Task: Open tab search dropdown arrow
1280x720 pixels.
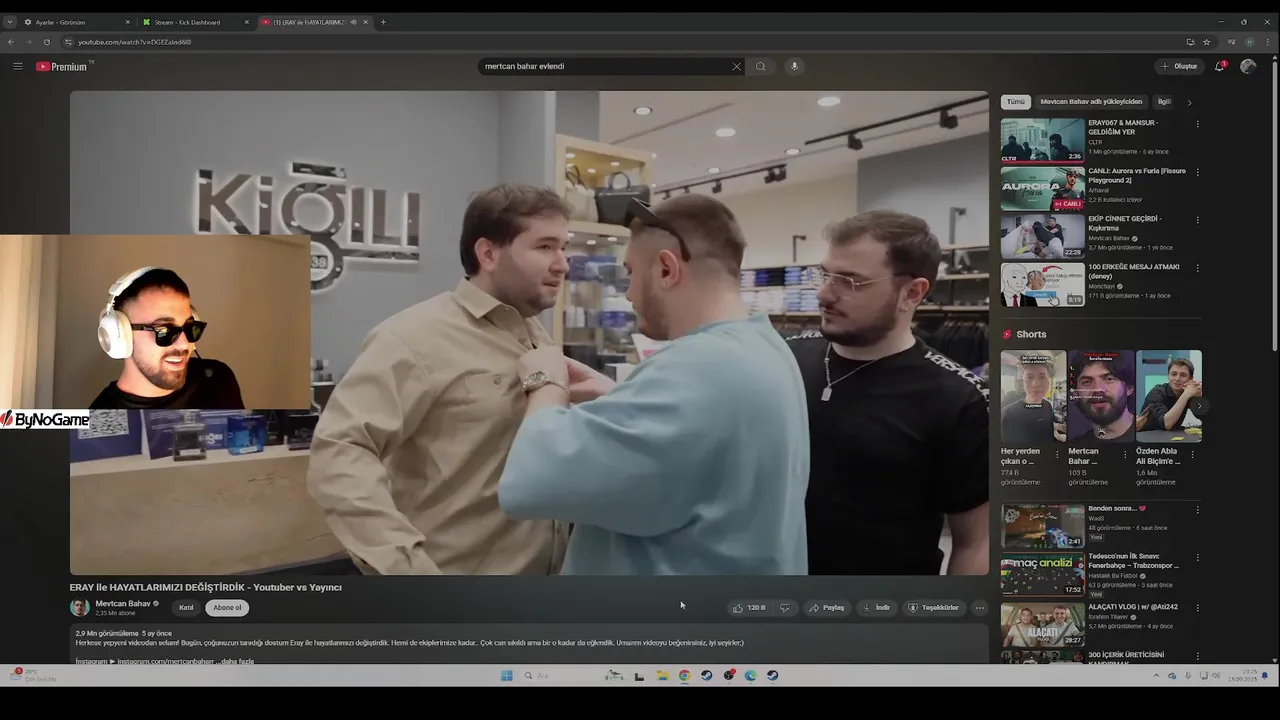Action: pos(9,22)
